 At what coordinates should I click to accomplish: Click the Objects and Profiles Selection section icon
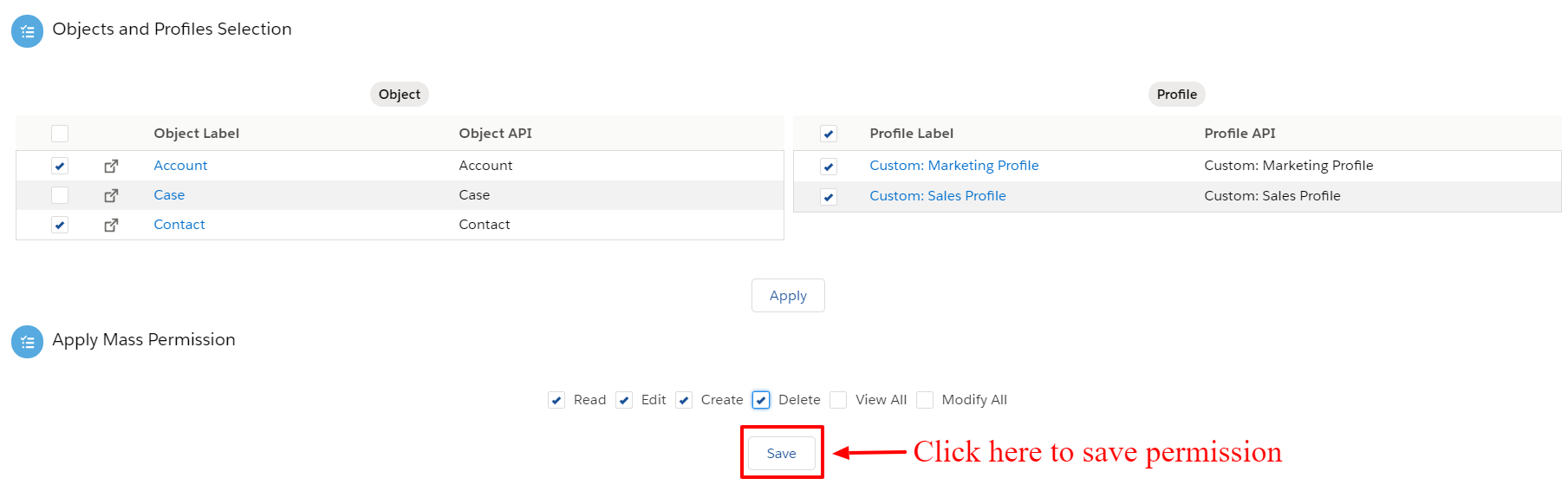27,31
